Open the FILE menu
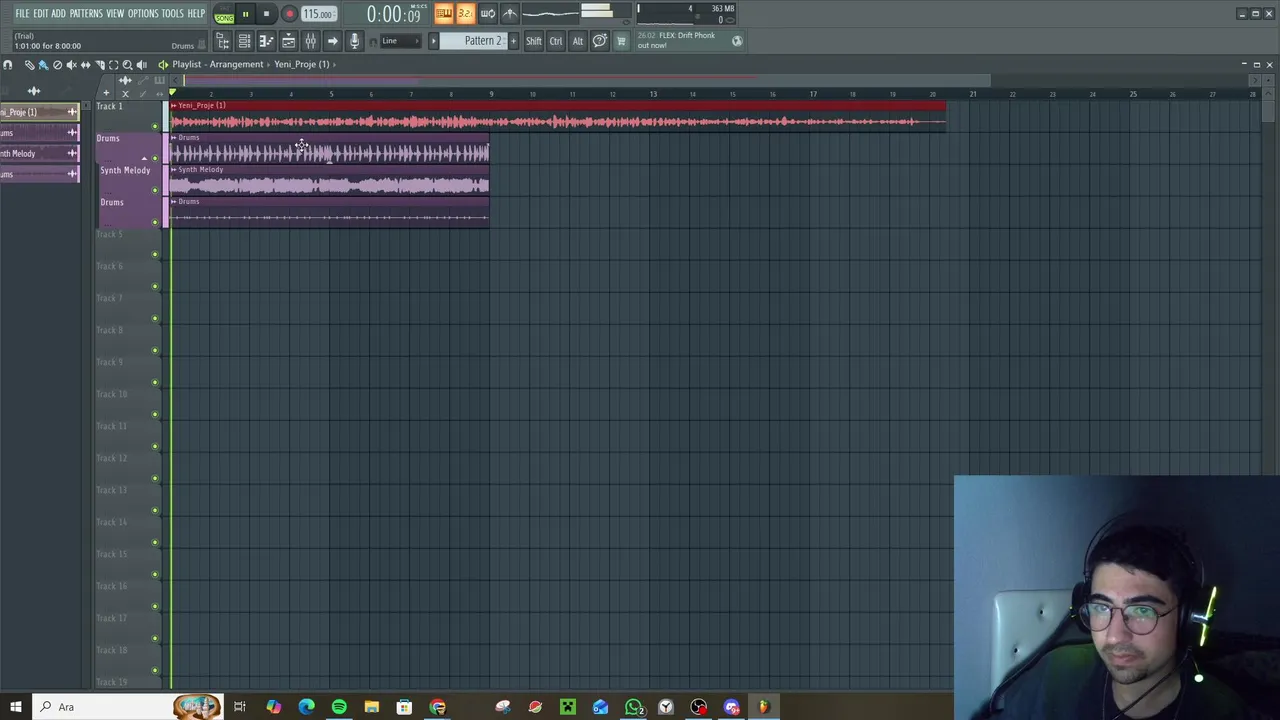Image resolution: width=1280 pixels, height=720 pixels. pos(22,14)
